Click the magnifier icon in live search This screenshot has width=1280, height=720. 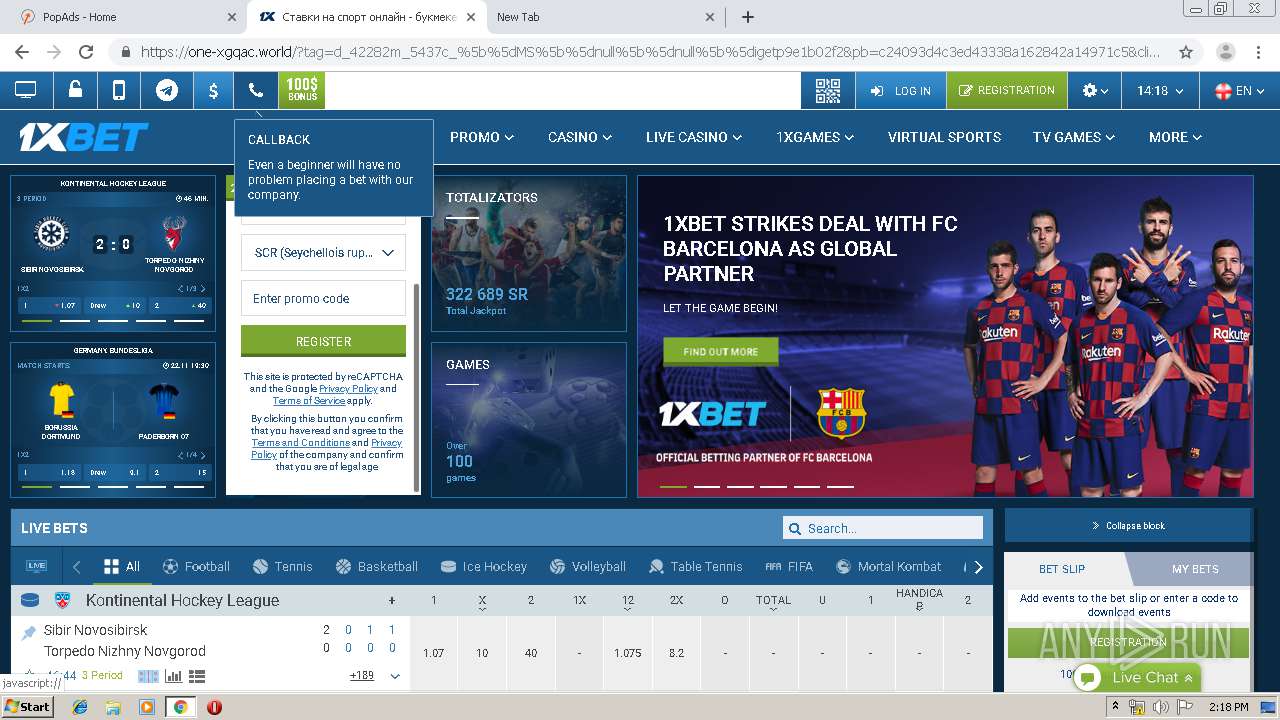pyautogui.click(x=795, y=529)
